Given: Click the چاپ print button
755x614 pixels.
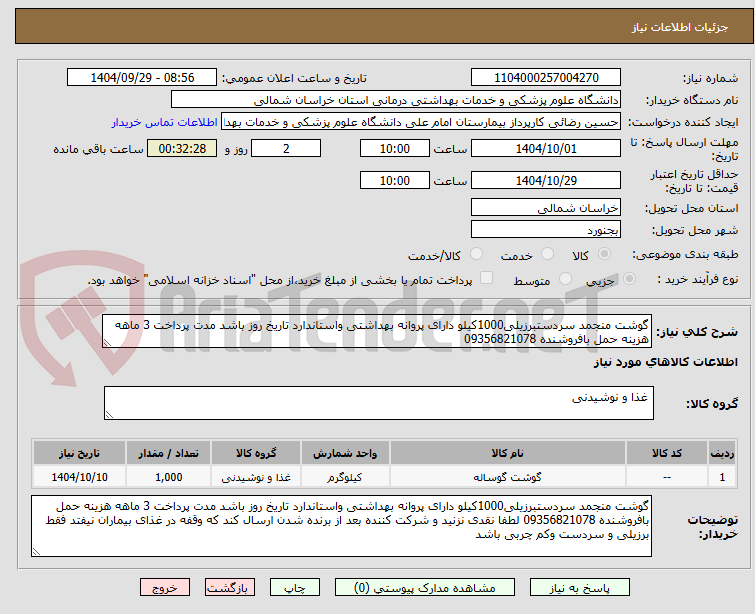Looking at the screenshot, I should pyautogui.click(x=295, y=588).
